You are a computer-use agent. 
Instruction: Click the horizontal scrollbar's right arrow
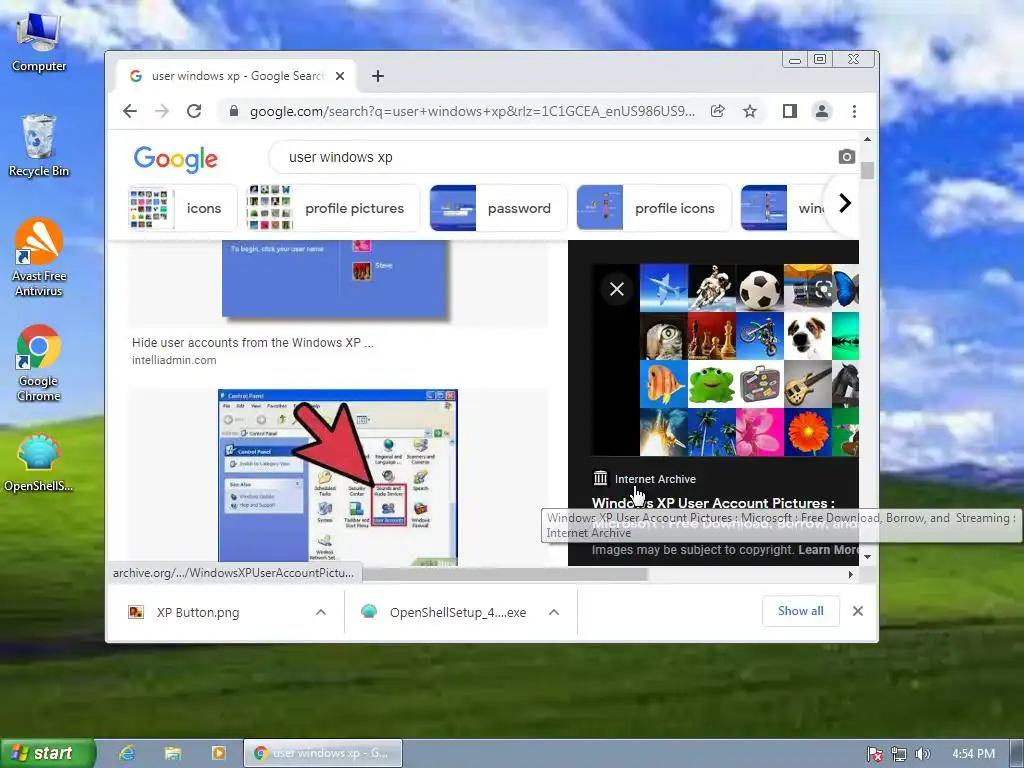pos(850,575)
